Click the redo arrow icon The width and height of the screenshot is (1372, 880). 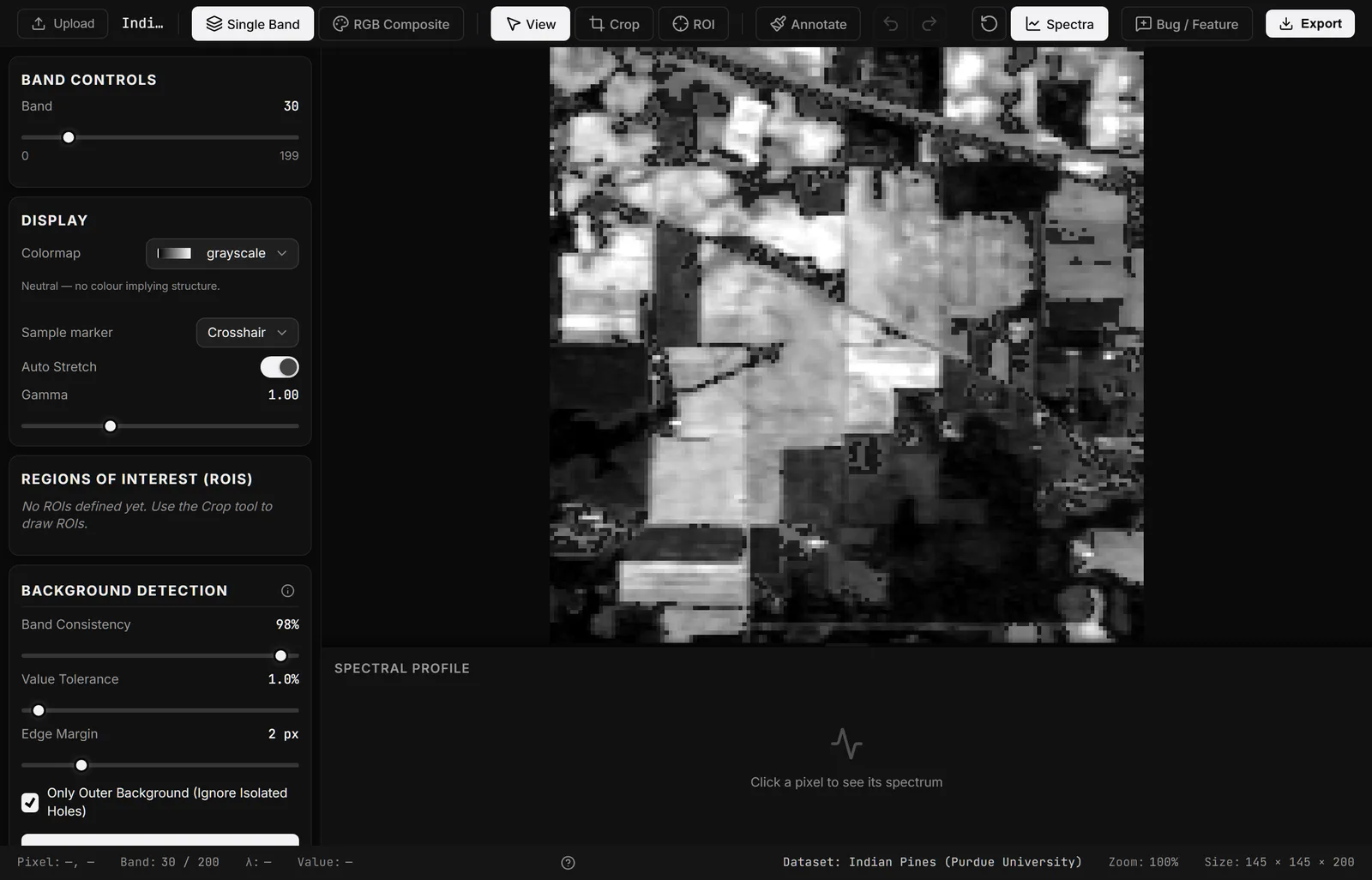[929, 24]
